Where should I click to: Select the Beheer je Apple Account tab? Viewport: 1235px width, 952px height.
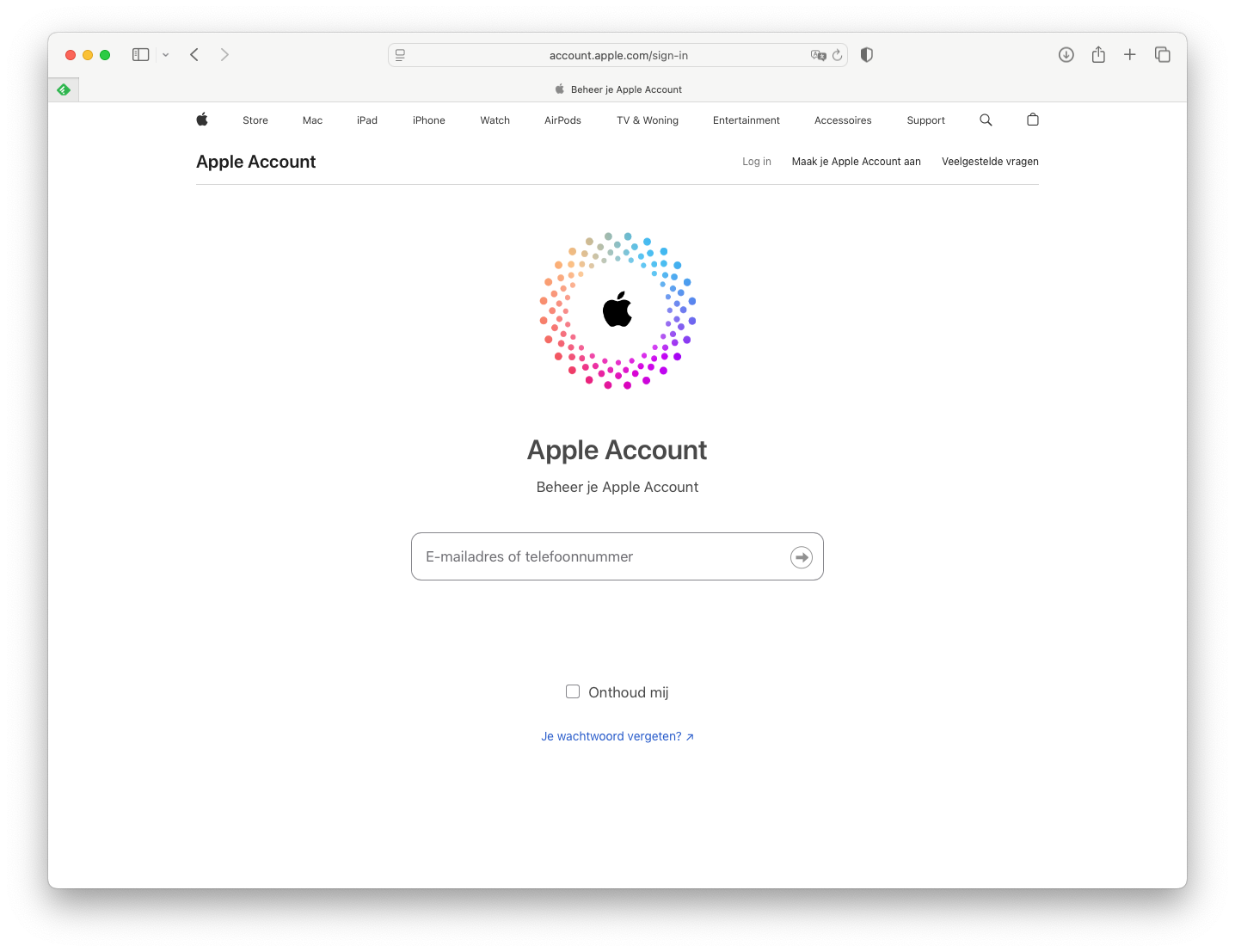tap(618, 89)
